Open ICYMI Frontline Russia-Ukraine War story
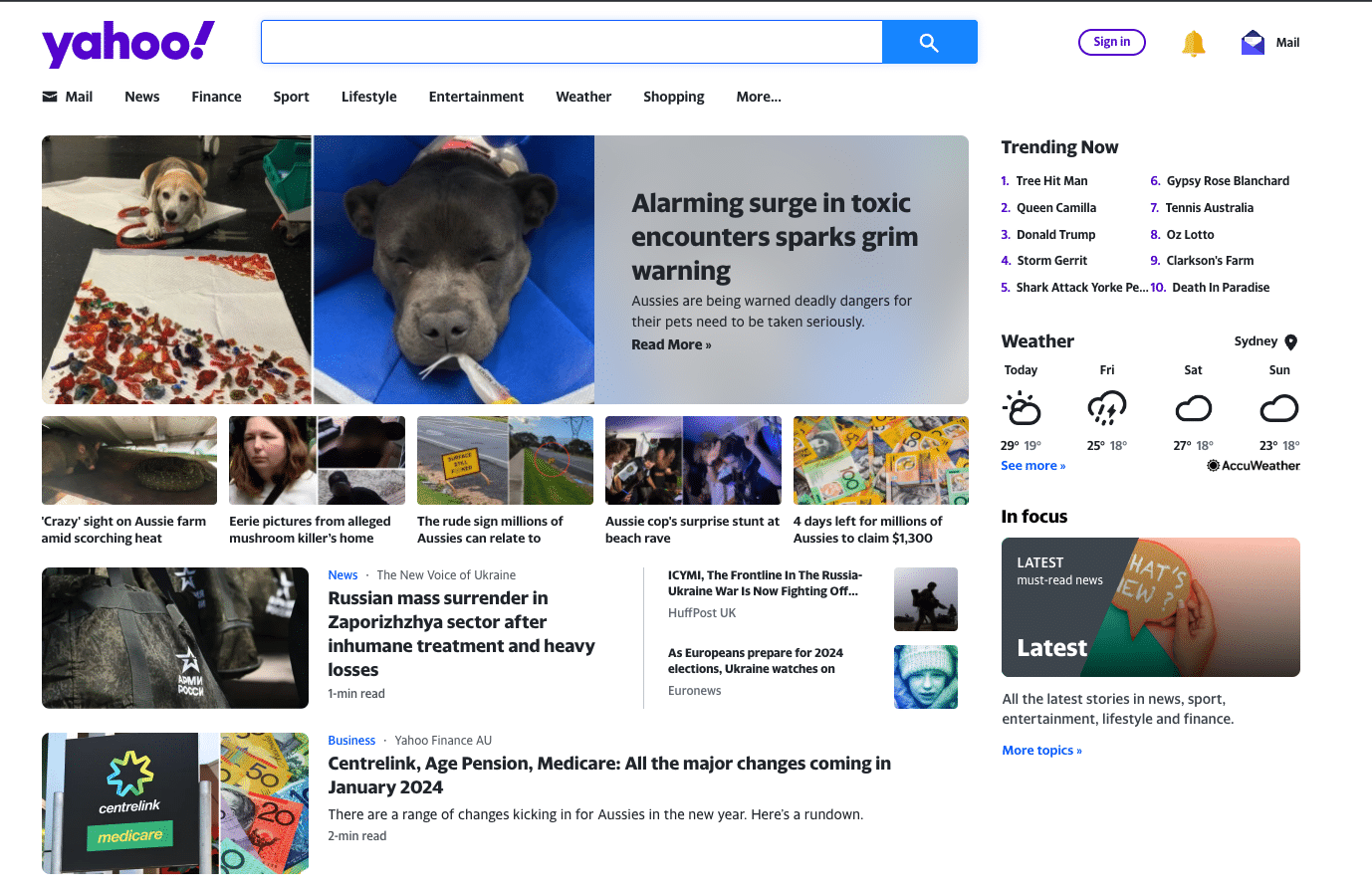Image resolution: width=1372 pixels, height=891 pixels. (765, 583)
